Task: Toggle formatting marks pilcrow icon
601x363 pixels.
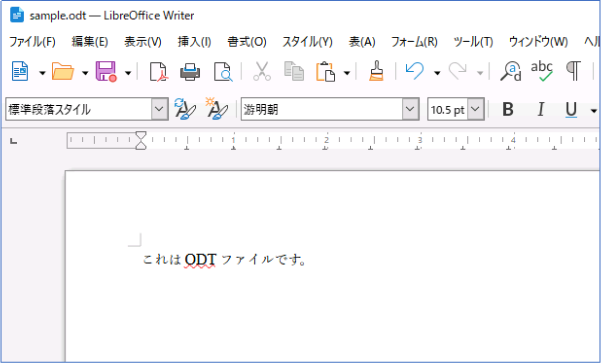Action: (573, 71)
